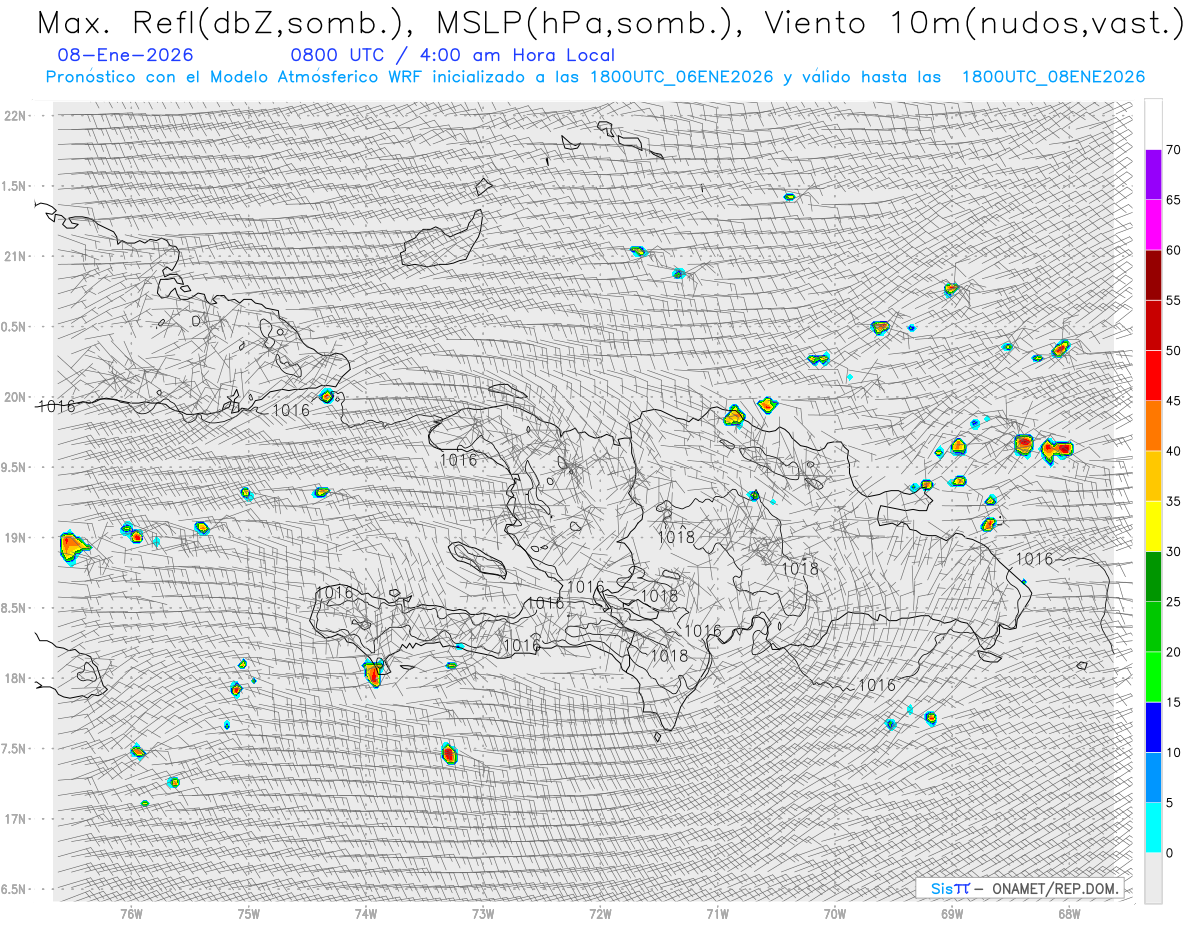Click the '72W' longitude axis label

click(600, 913)
